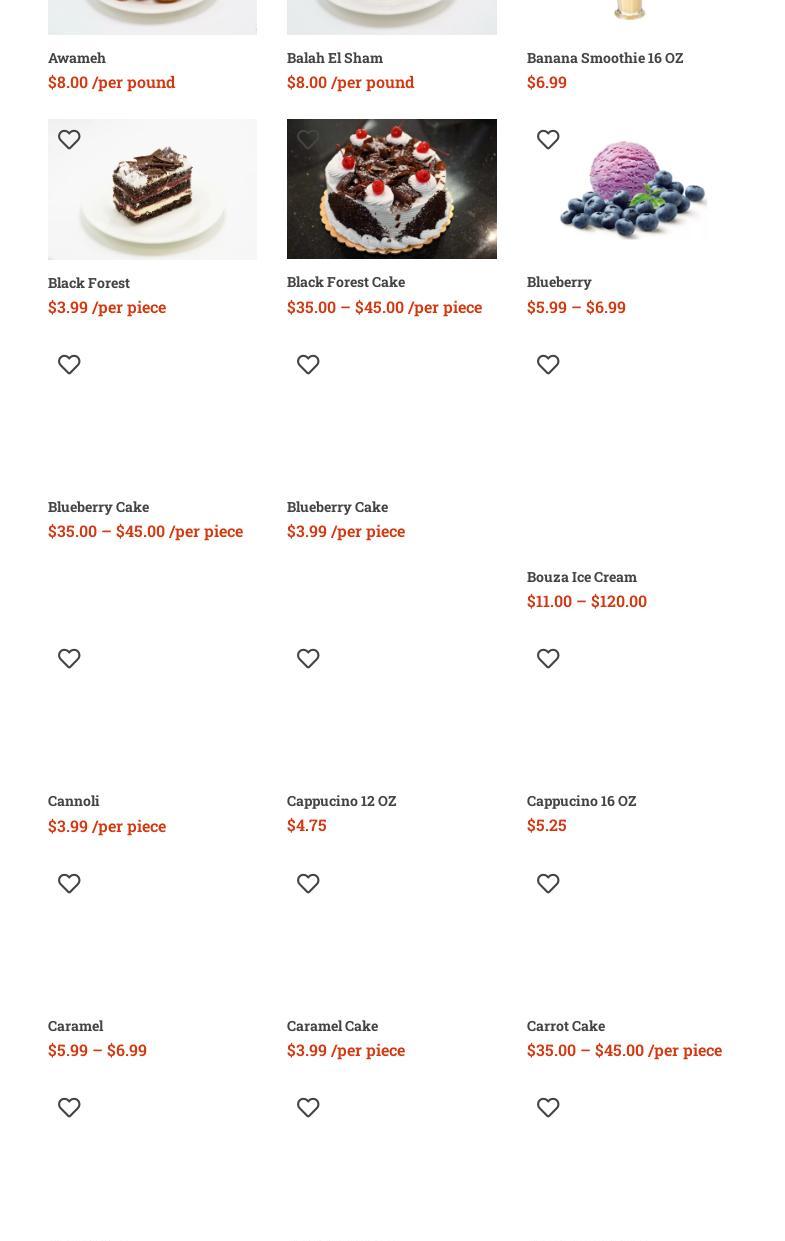Add Carrot Cake to wishlist
The image size is (785, 1241).
pos(548,884)
